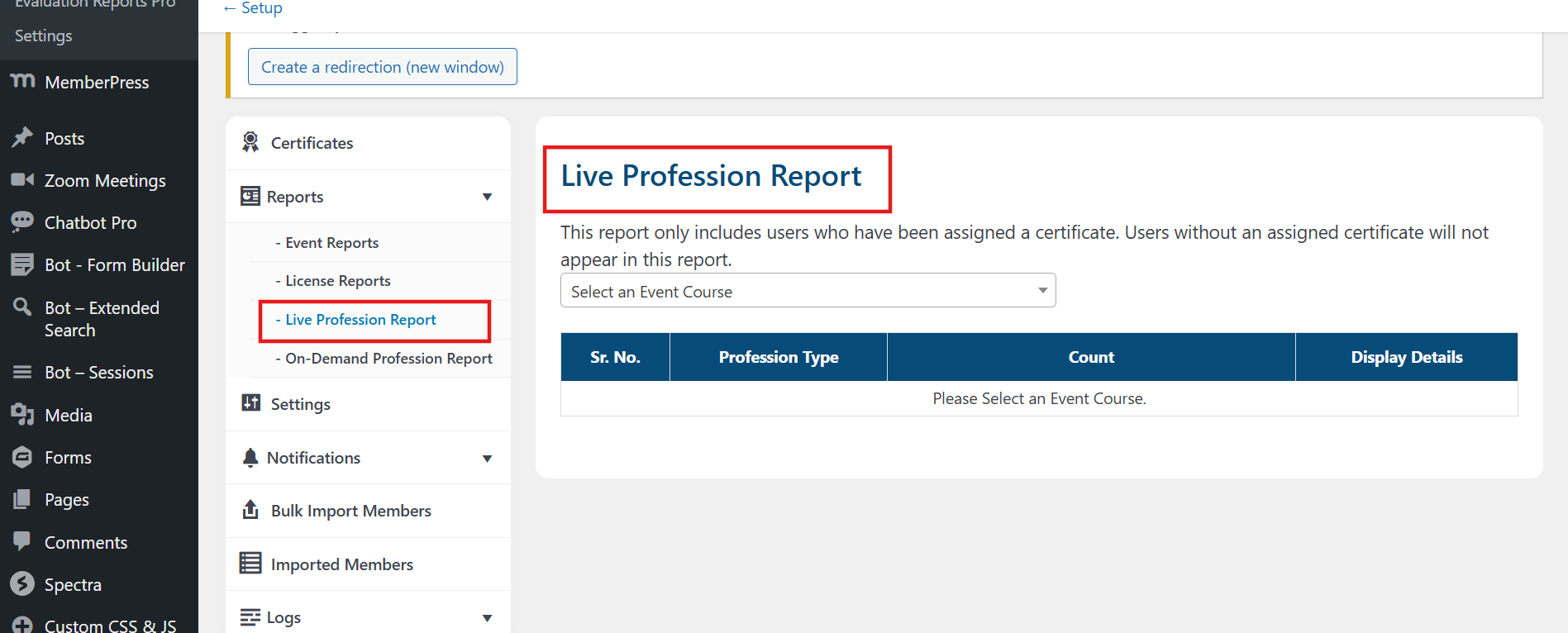
Task: Click the Pages sidebar icon
Action: tap(22, 499)
